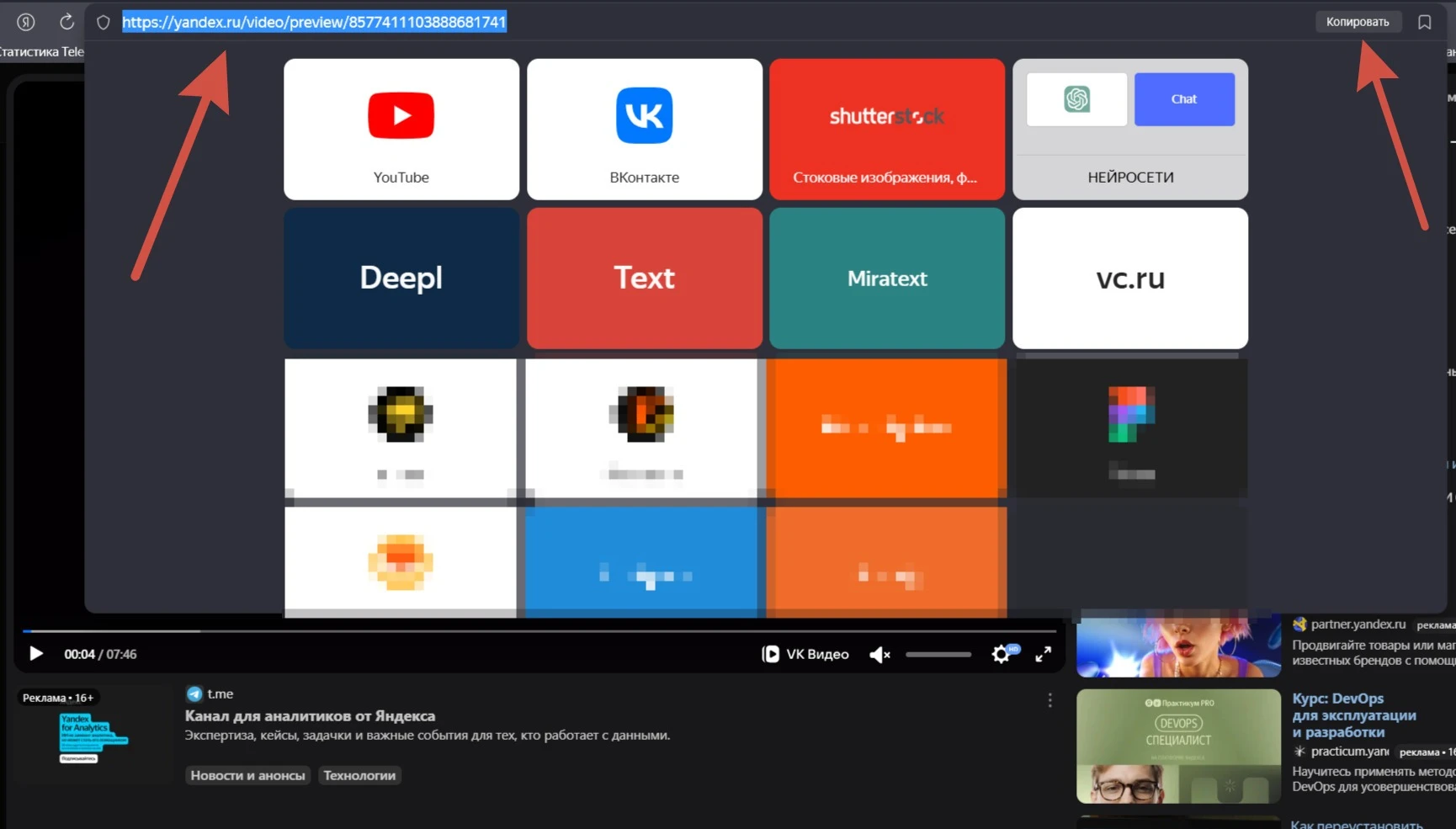Viewport: 1456px width, 829px height.
Task: Open the DevOps Специалист ad thumbnail
Action: coord(1178,746)
